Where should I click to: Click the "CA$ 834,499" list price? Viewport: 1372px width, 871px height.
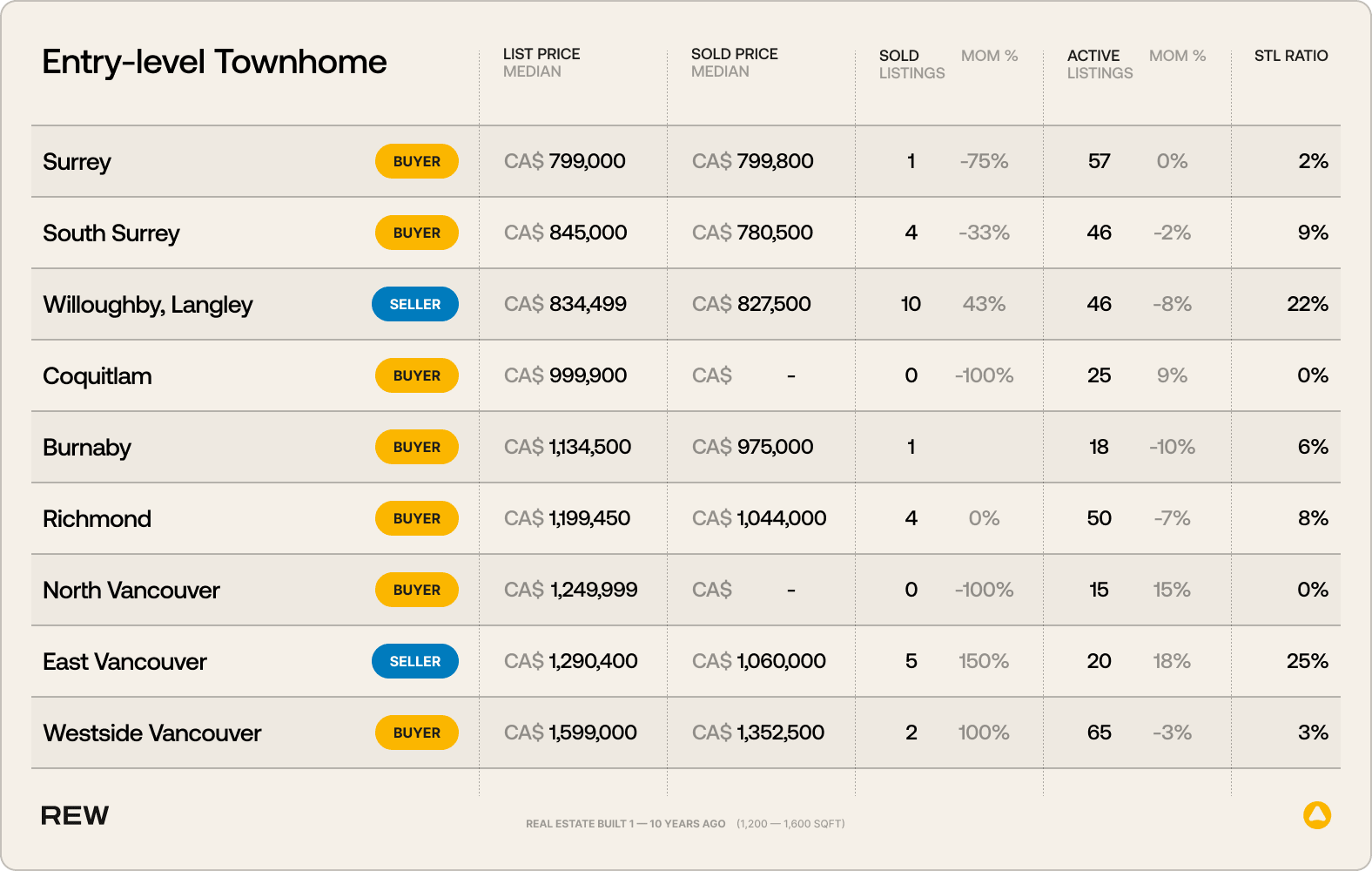[x=566, y=304]
